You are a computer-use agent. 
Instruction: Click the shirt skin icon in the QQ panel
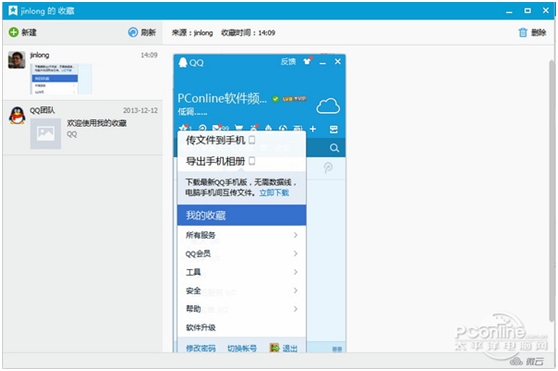coord(307,61)
